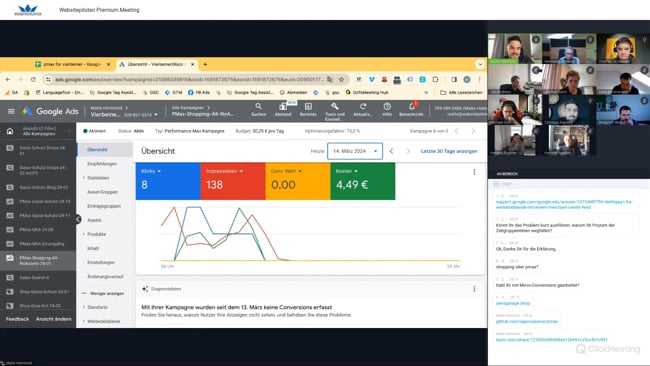The image size is (650, 366).
Task: Go to previous day arrow
Action: coord(391,151)
